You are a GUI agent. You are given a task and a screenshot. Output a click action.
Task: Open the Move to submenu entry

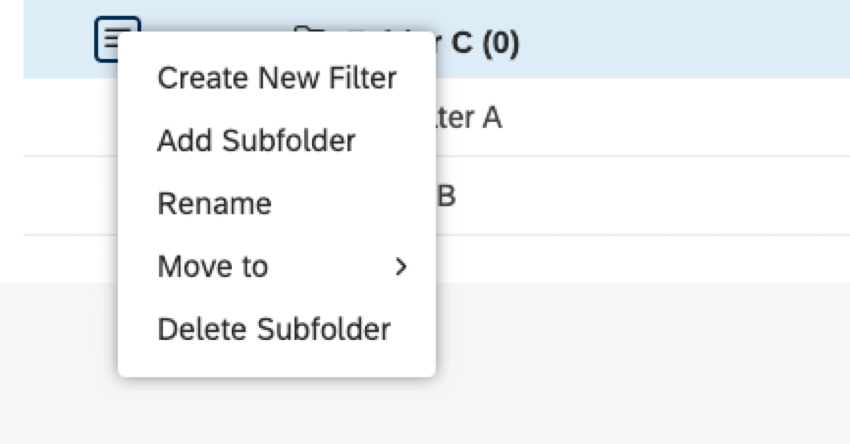[213, 266]
